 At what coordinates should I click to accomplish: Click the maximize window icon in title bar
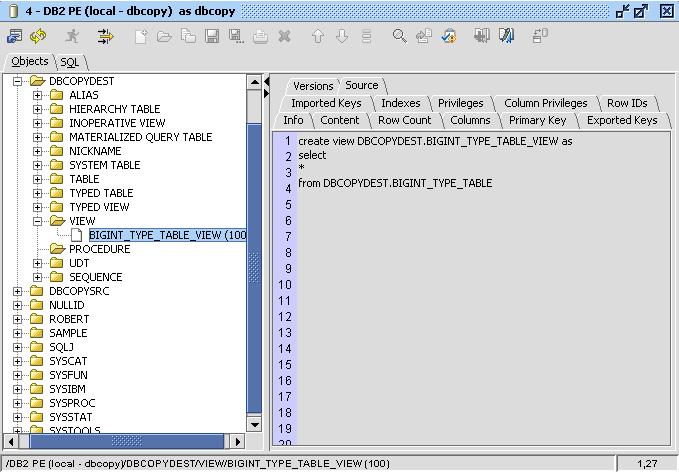click(x=641, y=11)
